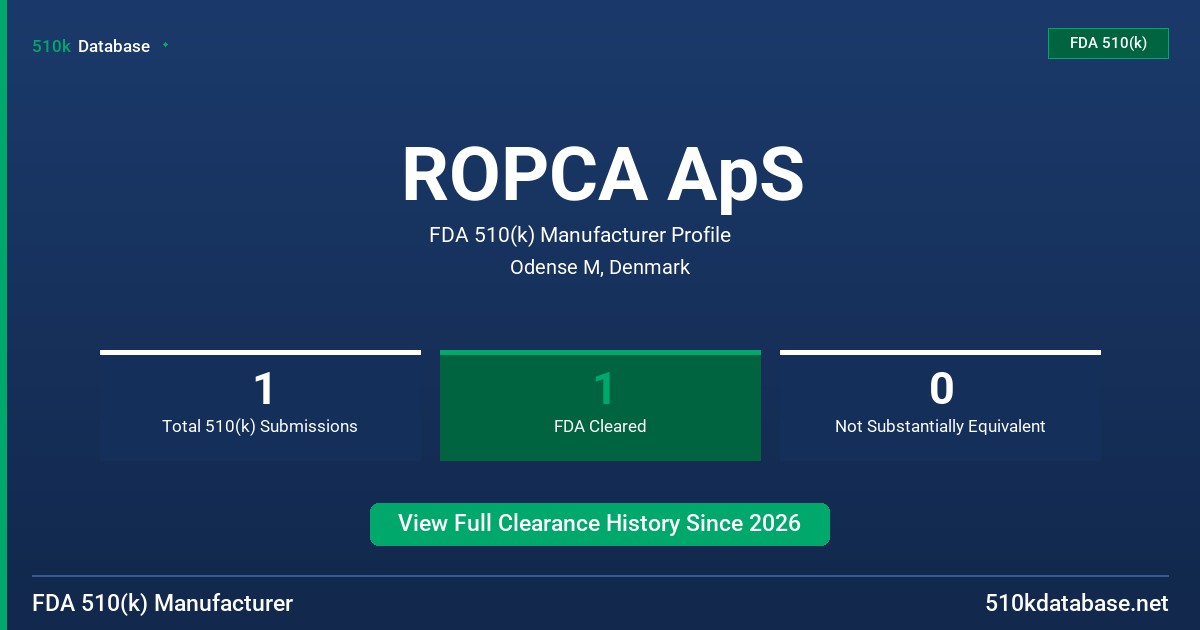This screenshot has height=630, width=1200.
Task: Visit the 510kdatabase.net link
Action: coord(1076,604)
